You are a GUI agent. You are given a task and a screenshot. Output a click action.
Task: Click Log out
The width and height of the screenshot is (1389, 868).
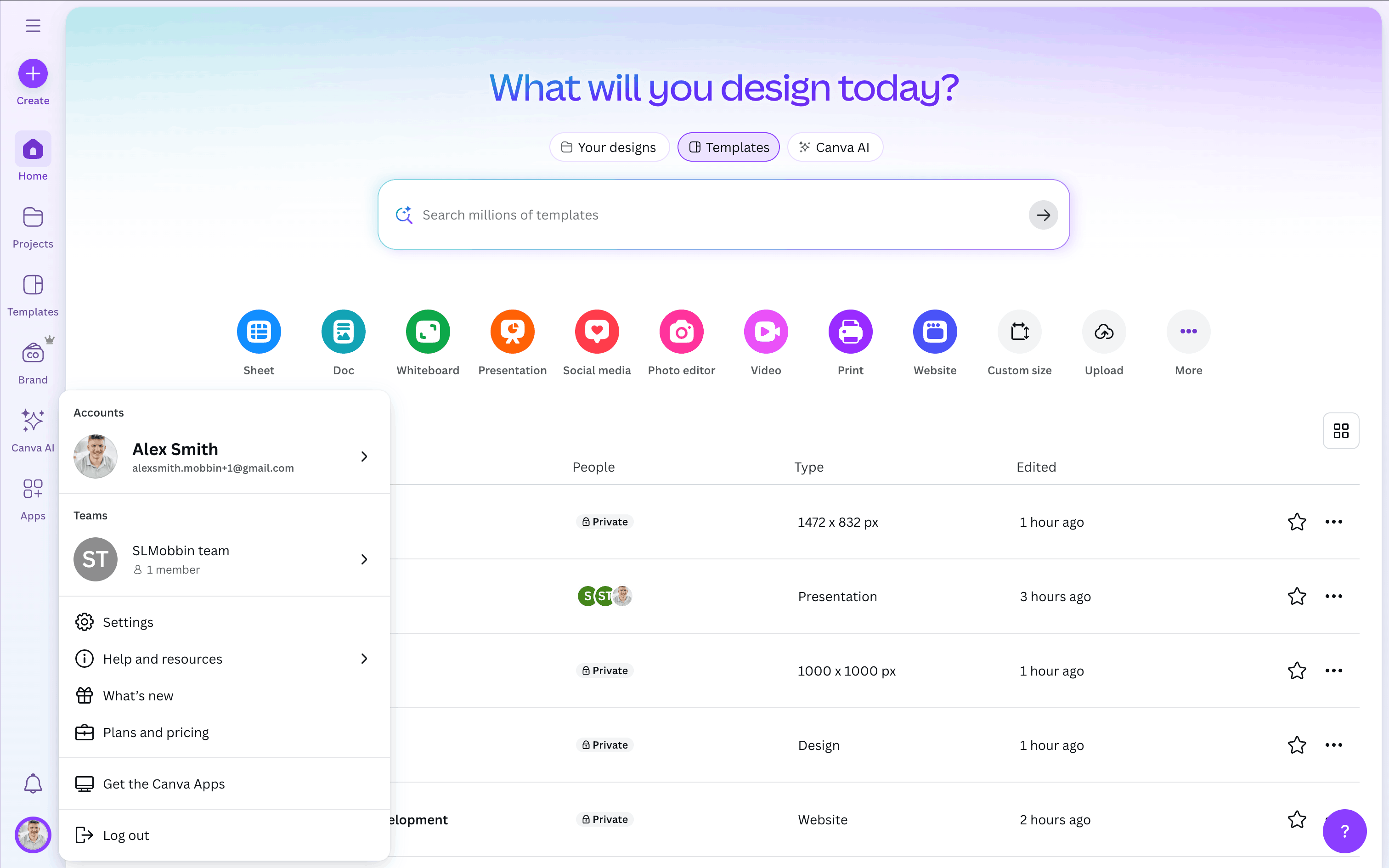pyautogui.click(x=126, y=835)
